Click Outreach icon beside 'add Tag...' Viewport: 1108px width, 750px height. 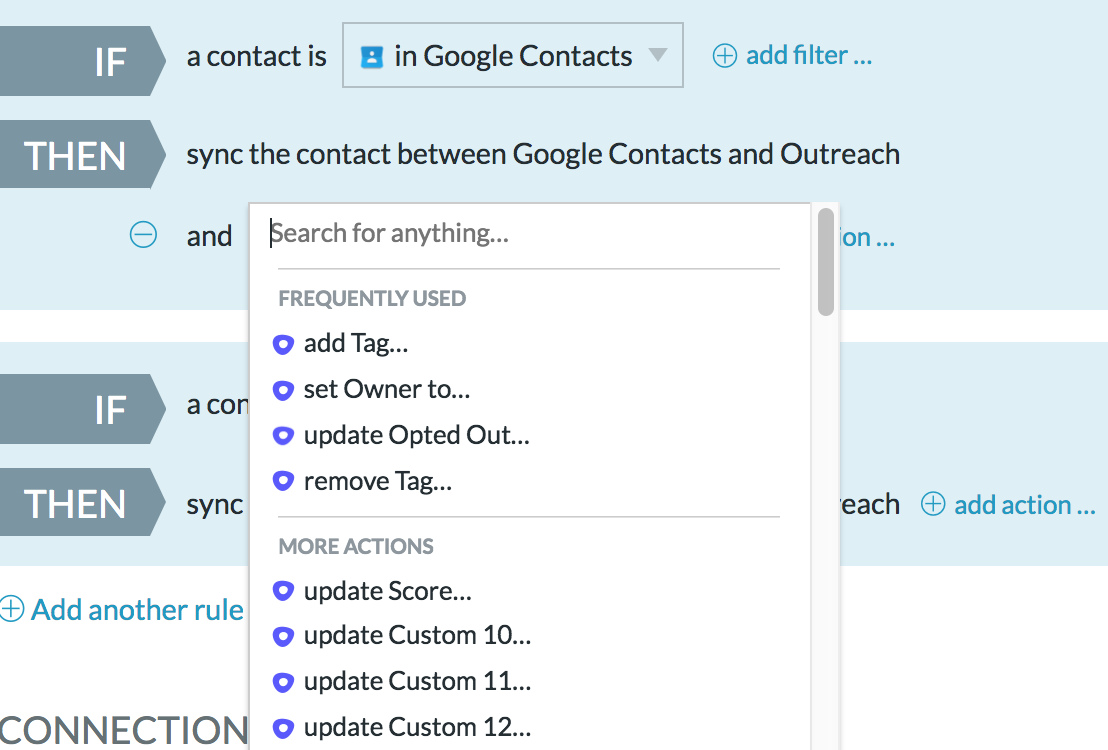[x=283, y=345]
